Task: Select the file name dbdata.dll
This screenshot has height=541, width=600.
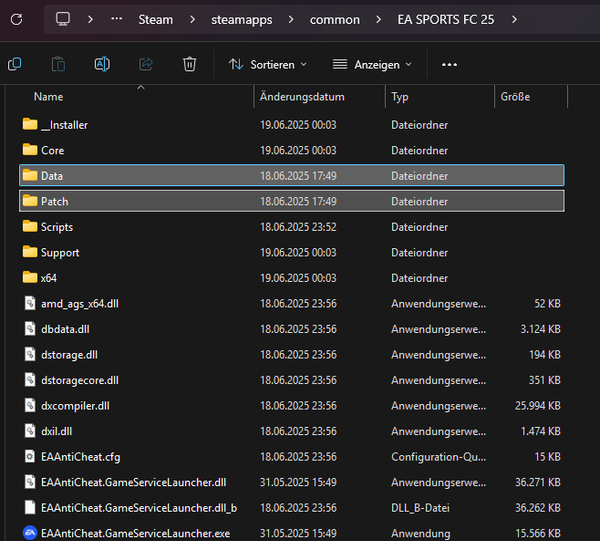Action: click(65, 329)
